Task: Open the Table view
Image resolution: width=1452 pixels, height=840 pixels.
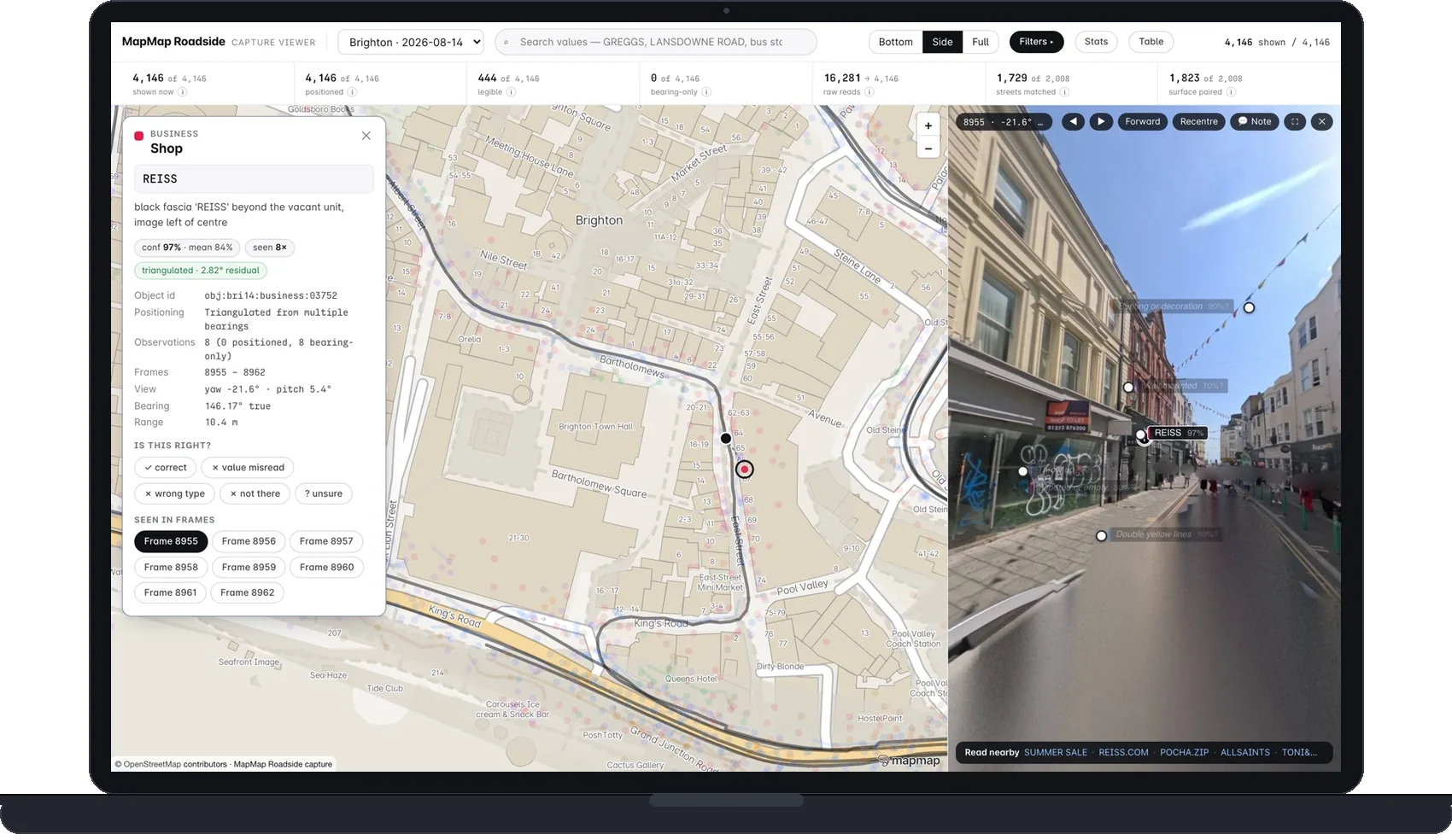Action: [1150, 42]
